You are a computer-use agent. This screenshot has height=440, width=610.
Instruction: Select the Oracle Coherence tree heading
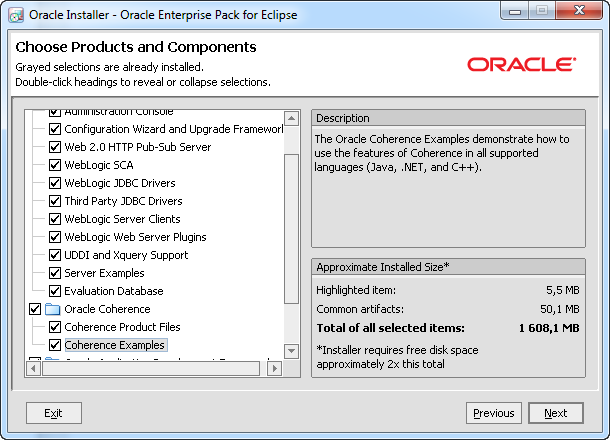pyautogui.click(x=107, y=309)
